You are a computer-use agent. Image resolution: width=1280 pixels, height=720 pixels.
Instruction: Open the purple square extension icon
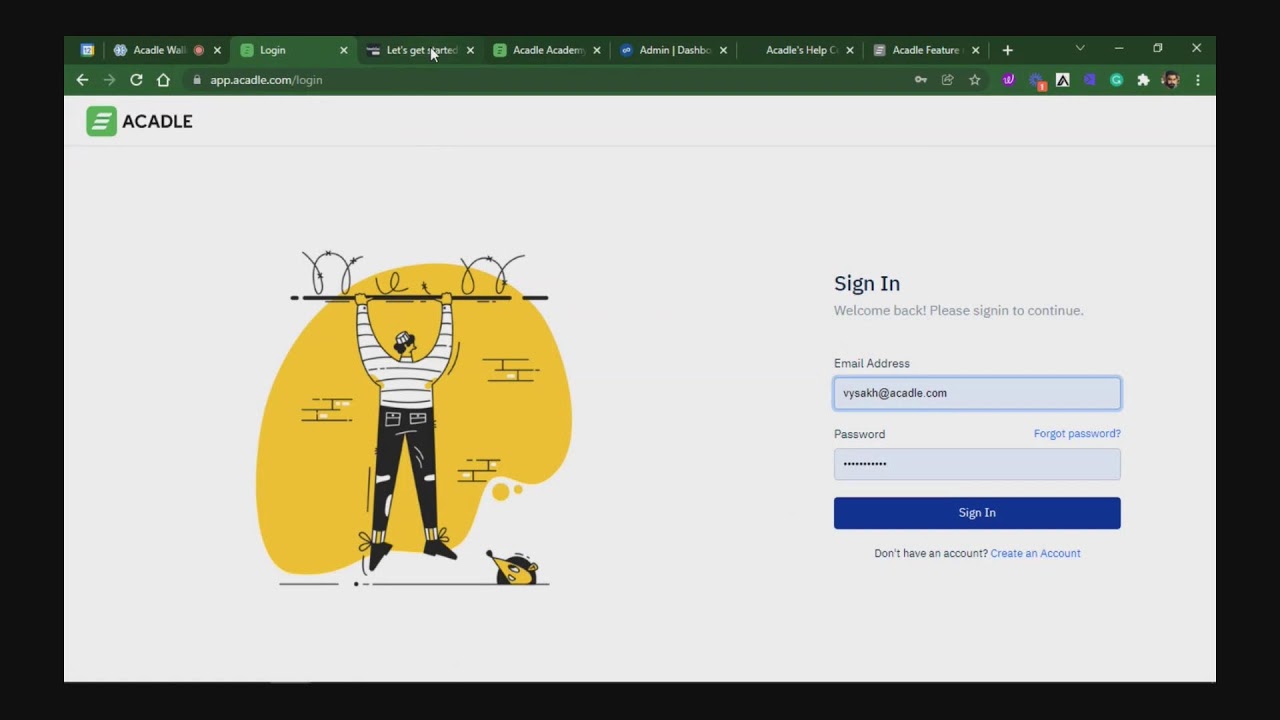point(1090,80)
